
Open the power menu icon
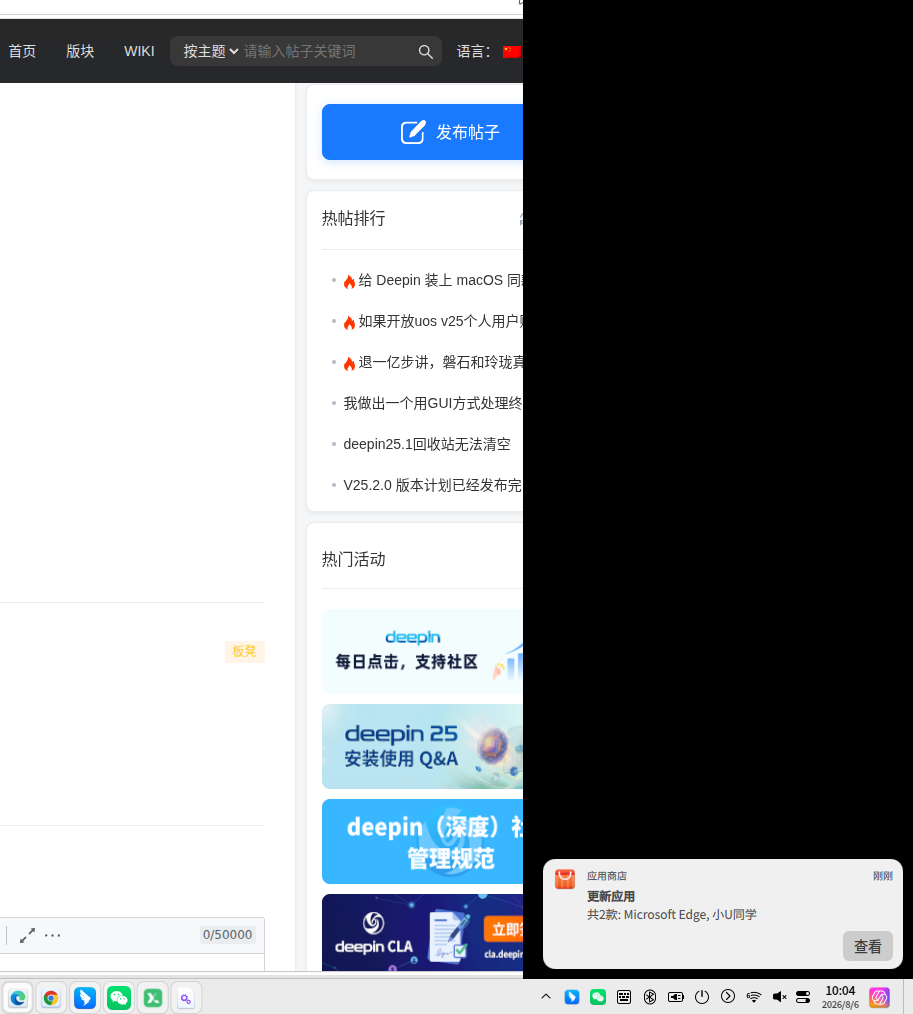click(x=702, y=997)
